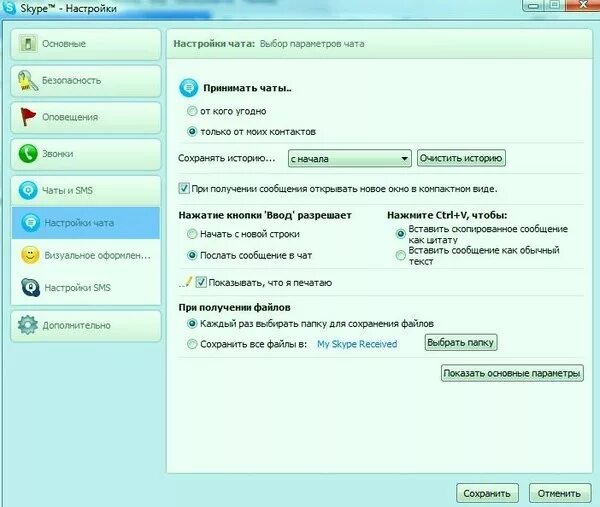Open Чаты и SMS section
Screen dimensions: 600x507
pyautogui.click(x=86, y=191)
